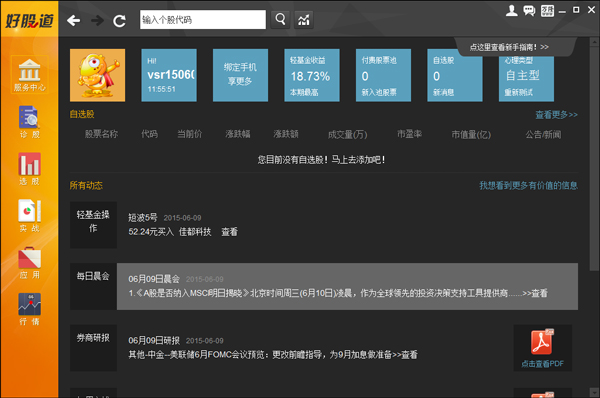Sort by 市盈率 column header

click(x=409, y=134)
